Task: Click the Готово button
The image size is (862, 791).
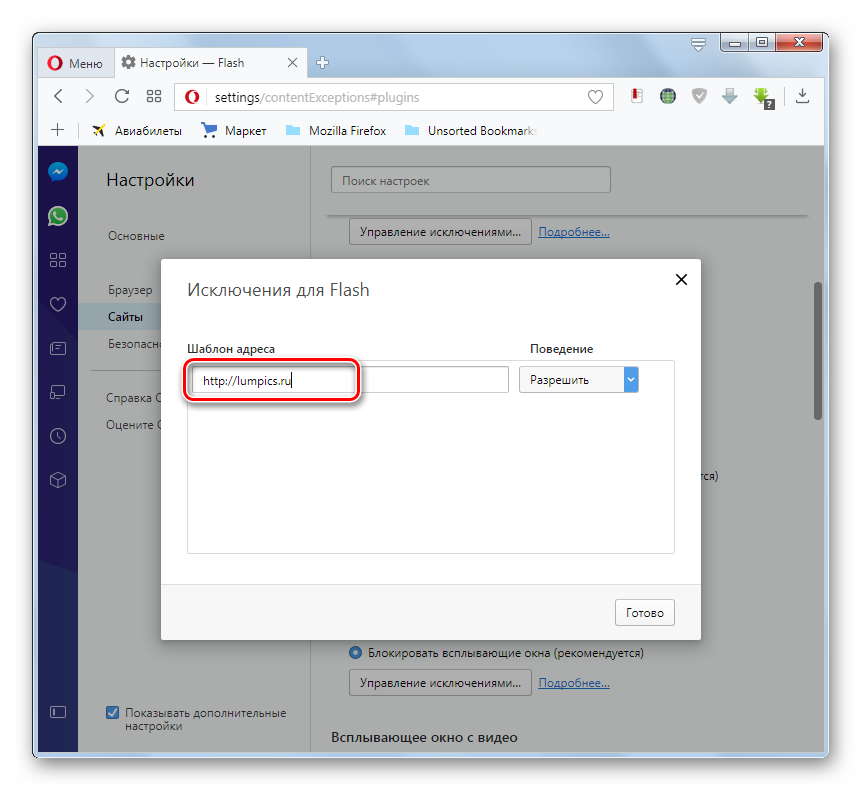Action: click(x=645, y=612)
